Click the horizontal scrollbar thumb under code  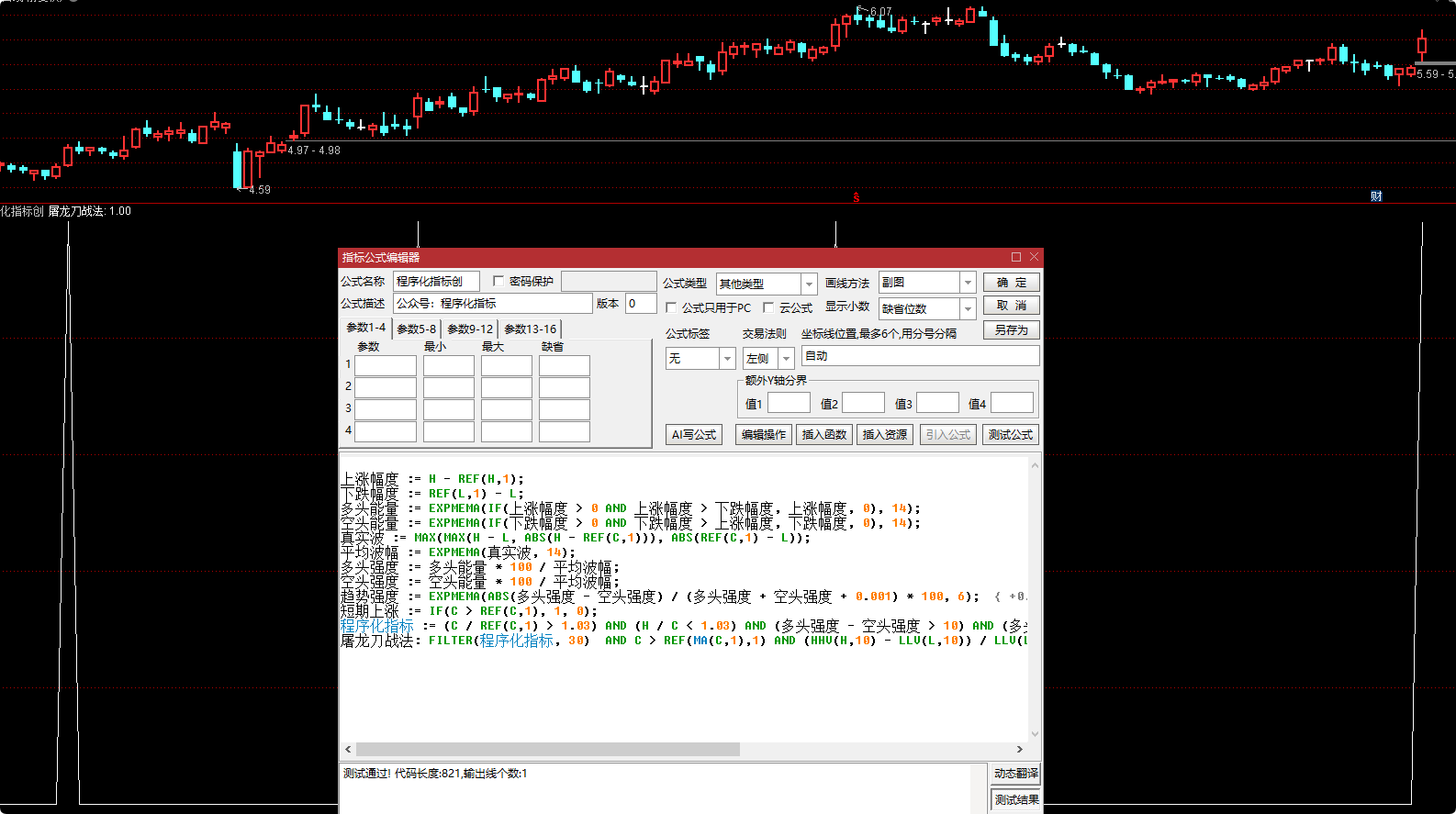(547, 750)
